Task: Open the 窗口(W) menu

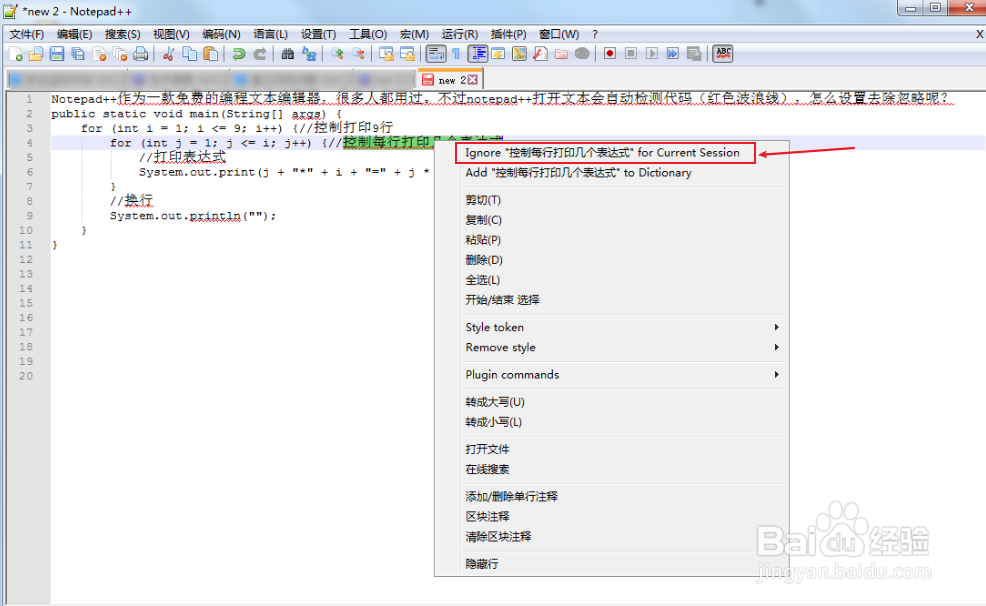Action: click(x=559, y=34)
